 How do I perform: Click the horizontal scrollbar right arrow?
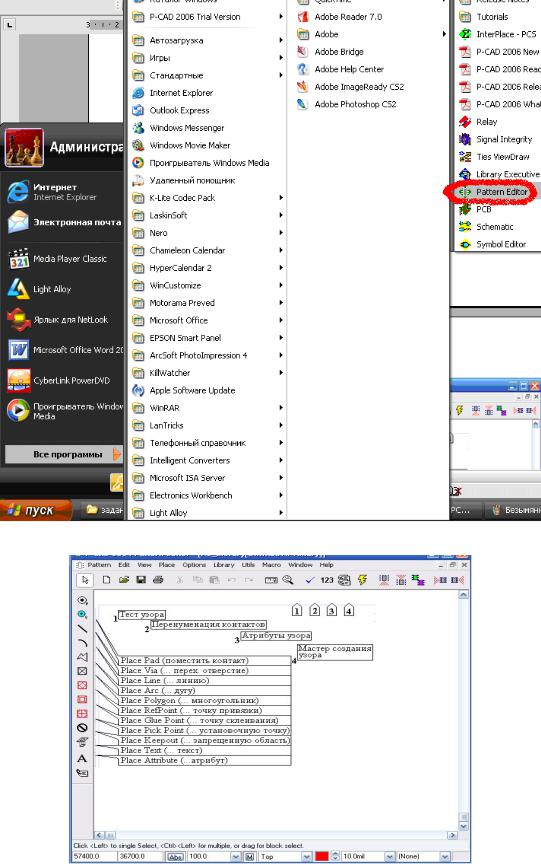(452, 835)
